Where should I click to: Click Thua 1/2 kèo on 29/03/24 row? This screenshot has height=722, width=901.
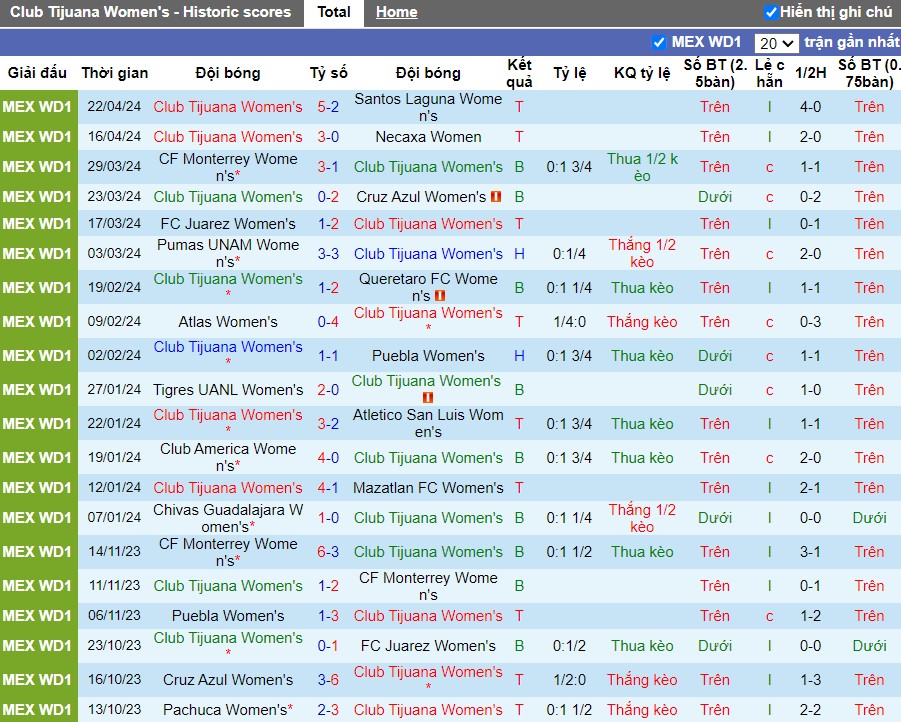(642, 167)
